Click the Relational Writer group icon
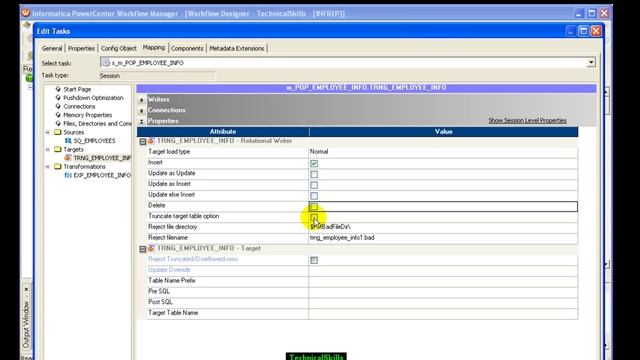Image resolution: width=640 pixels, height=360 pixels. [151, 141]
